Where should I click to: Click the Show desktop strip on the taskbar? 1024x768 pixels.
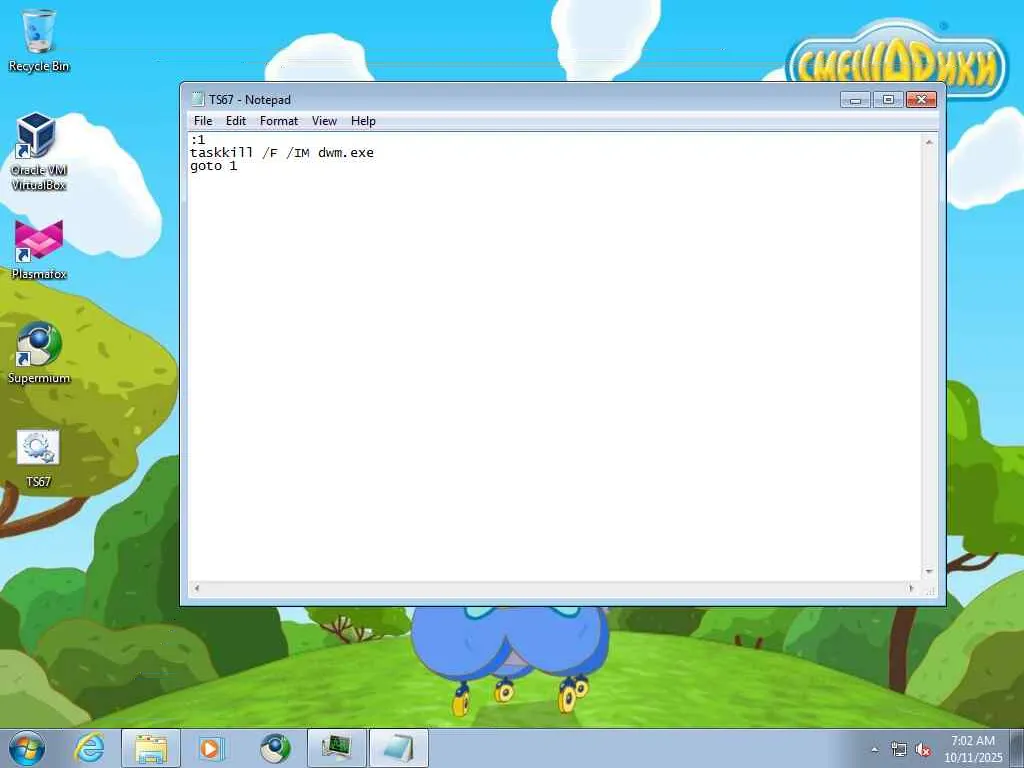1016,748
